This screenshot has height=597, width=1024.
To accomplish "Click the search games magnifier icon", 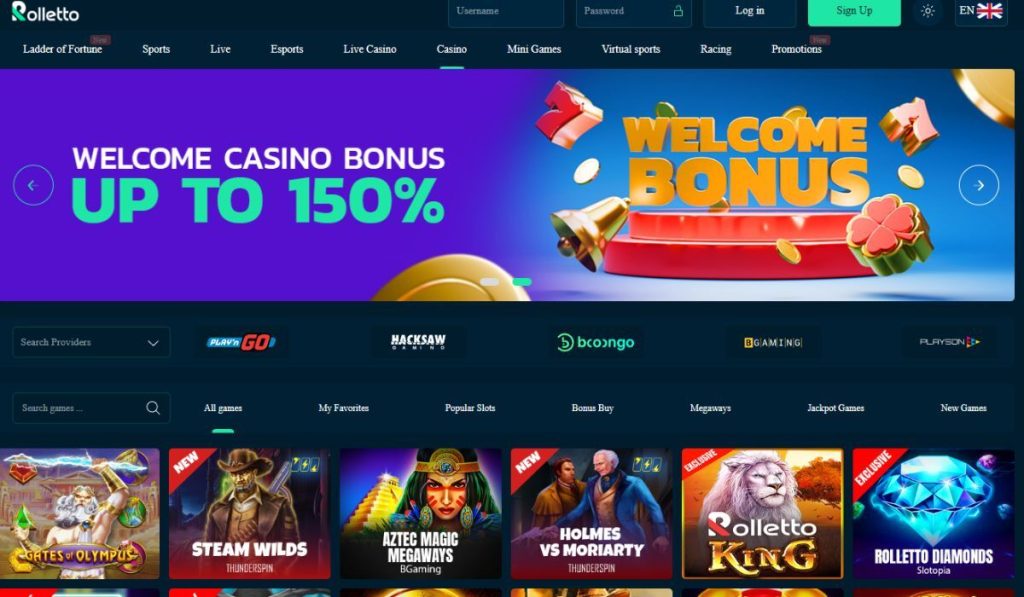I will coord(153,408).
